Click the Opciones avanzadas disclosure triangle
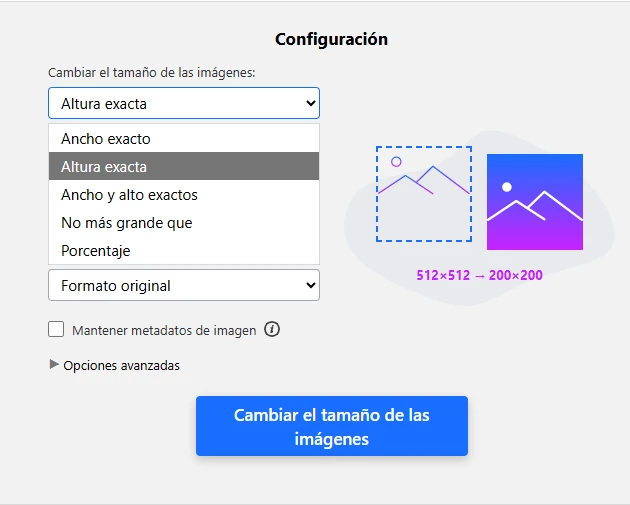The image size is (630, 505). tap(54, 365)
